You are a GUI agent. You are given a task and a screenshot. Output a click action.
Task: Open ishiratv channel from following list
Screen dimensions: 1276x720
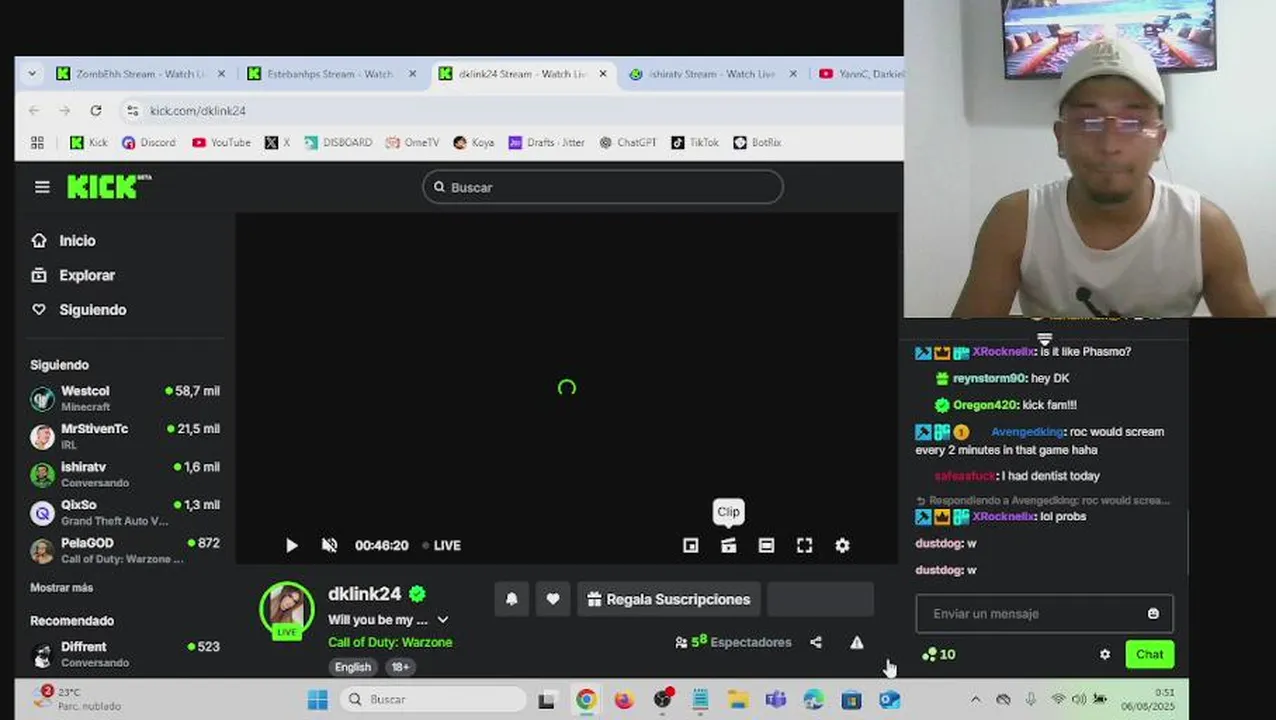click(125, 474)
